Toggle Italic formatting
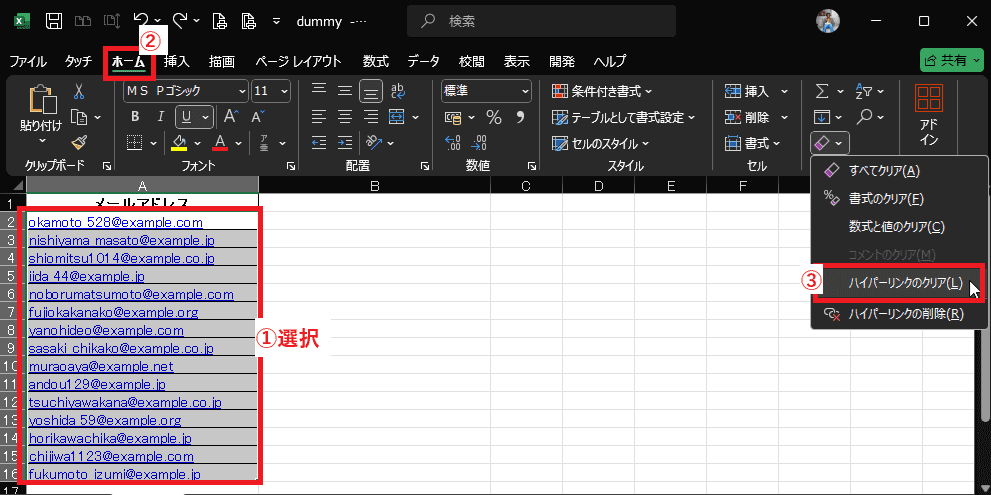Screen dimensions: 991x495 tap(160, 117)
